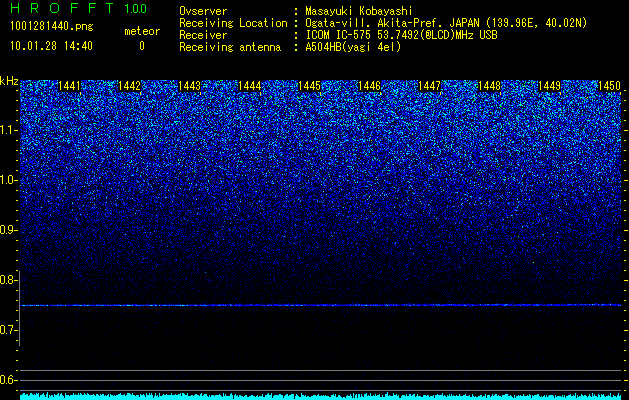Click the date stamp 10.01.28 14:40
This screenshot has width=629, height=400.
pyautogui.click(x=51, y=46)
